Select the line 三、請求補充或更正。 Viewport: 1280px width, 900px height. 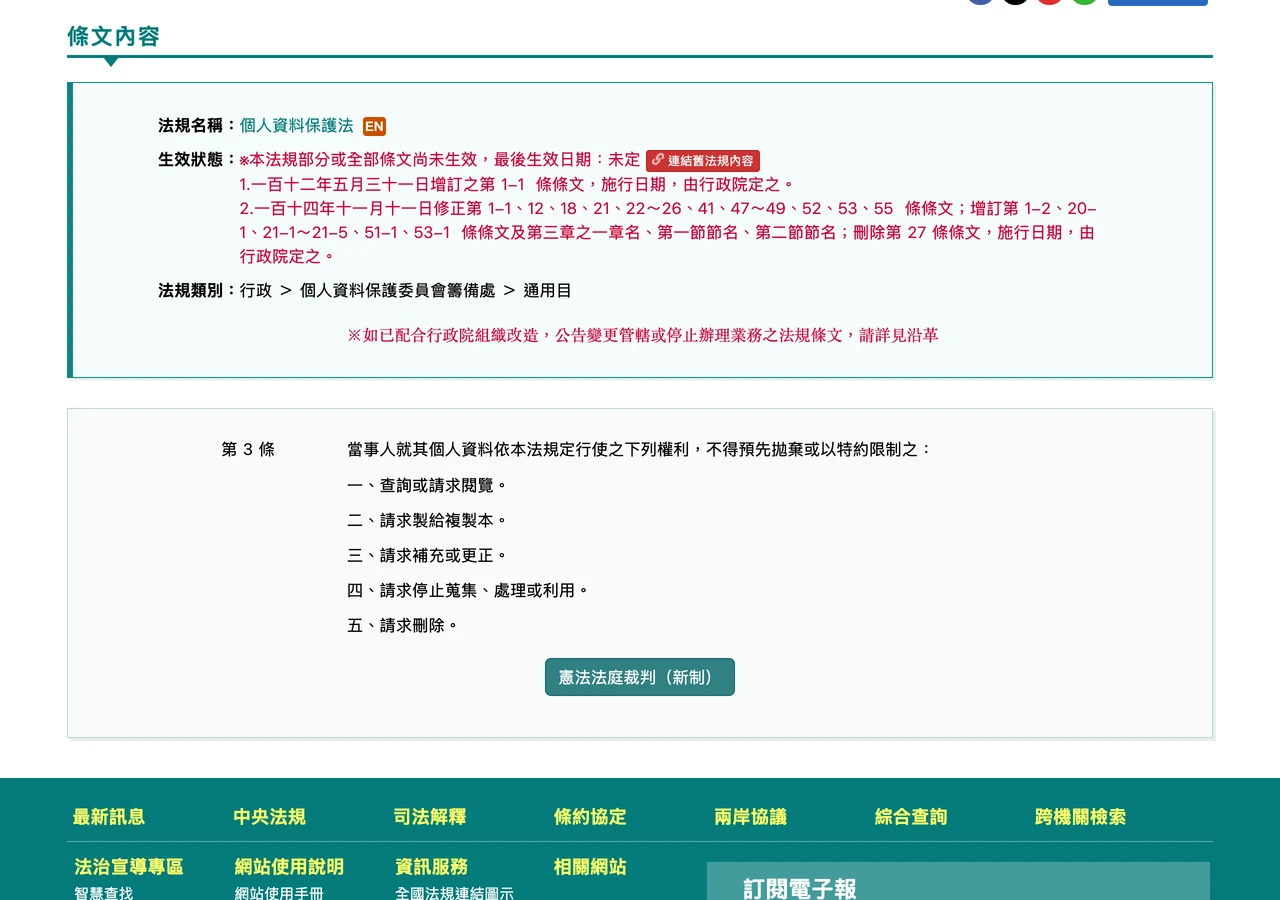pyautogui.click(x=428, y=555)
